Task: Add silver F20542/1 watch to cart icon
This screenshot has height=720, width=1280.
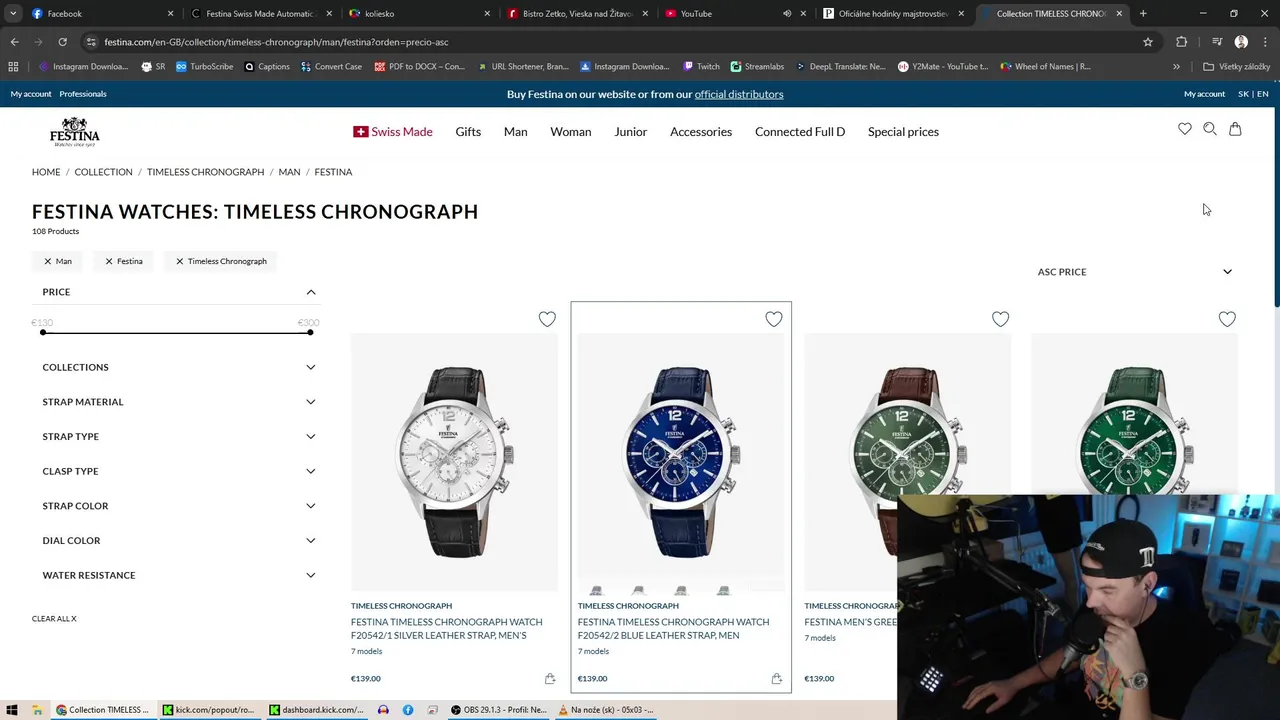Action: 550,679
